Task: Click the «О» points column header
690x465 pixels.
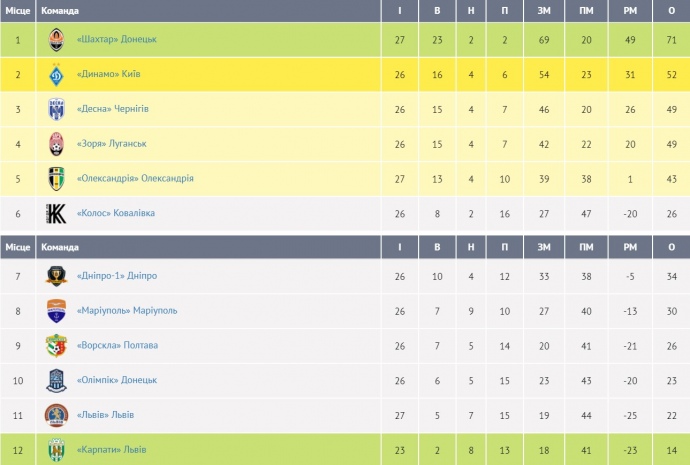Action: coord(669,11)
